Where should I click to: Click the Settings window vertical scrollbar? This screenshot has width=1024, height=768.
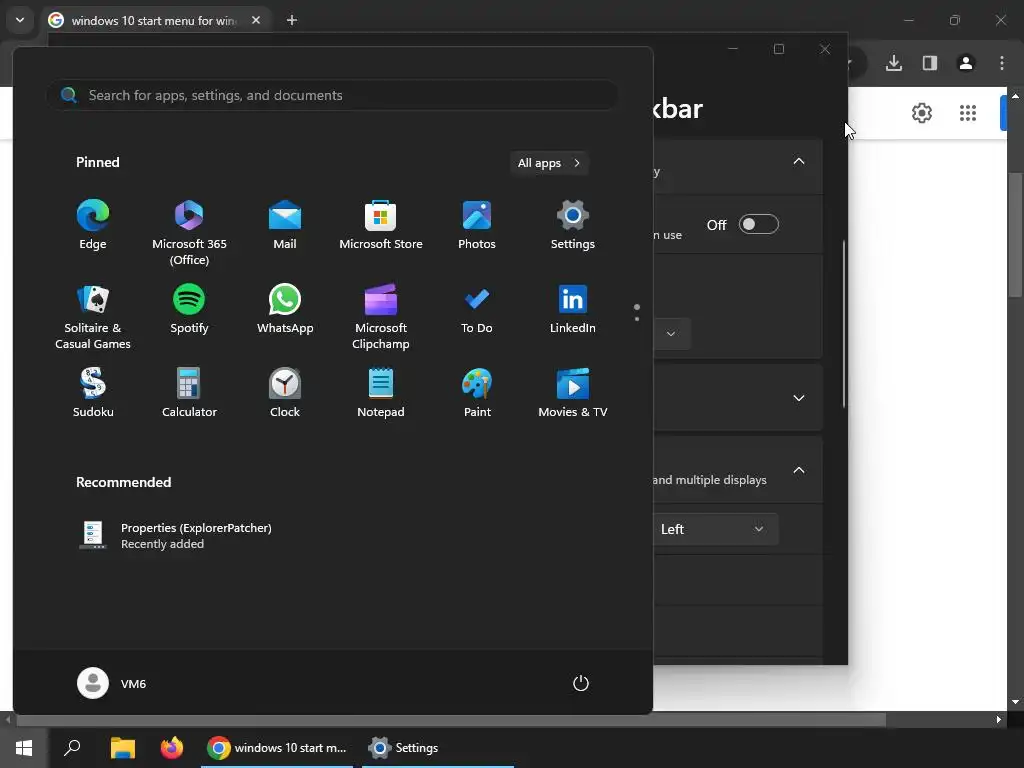point(844,324)
